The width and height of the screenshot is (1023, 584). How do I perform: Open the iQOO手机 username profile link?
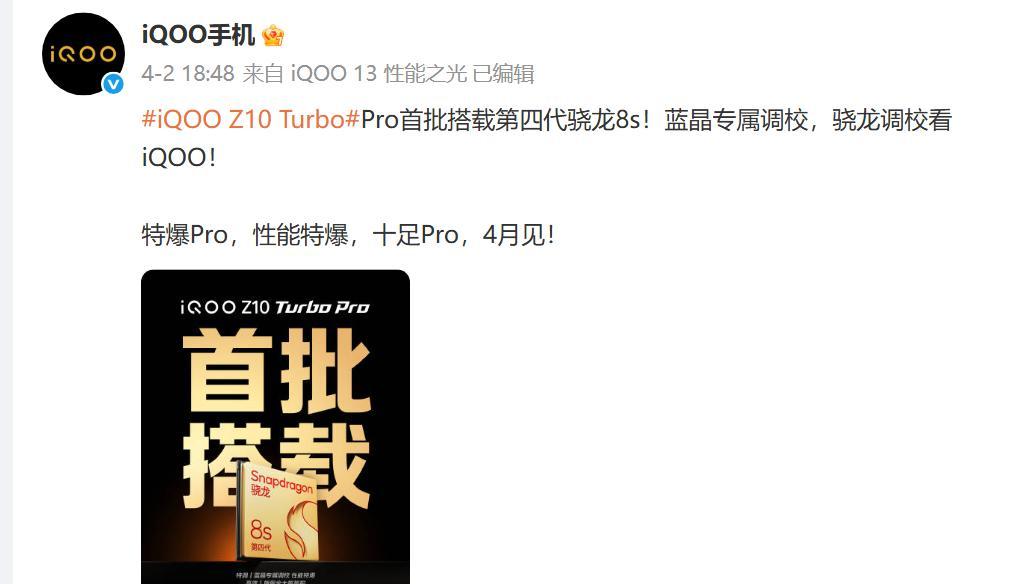pyautogui.click(x=198, y=35)
